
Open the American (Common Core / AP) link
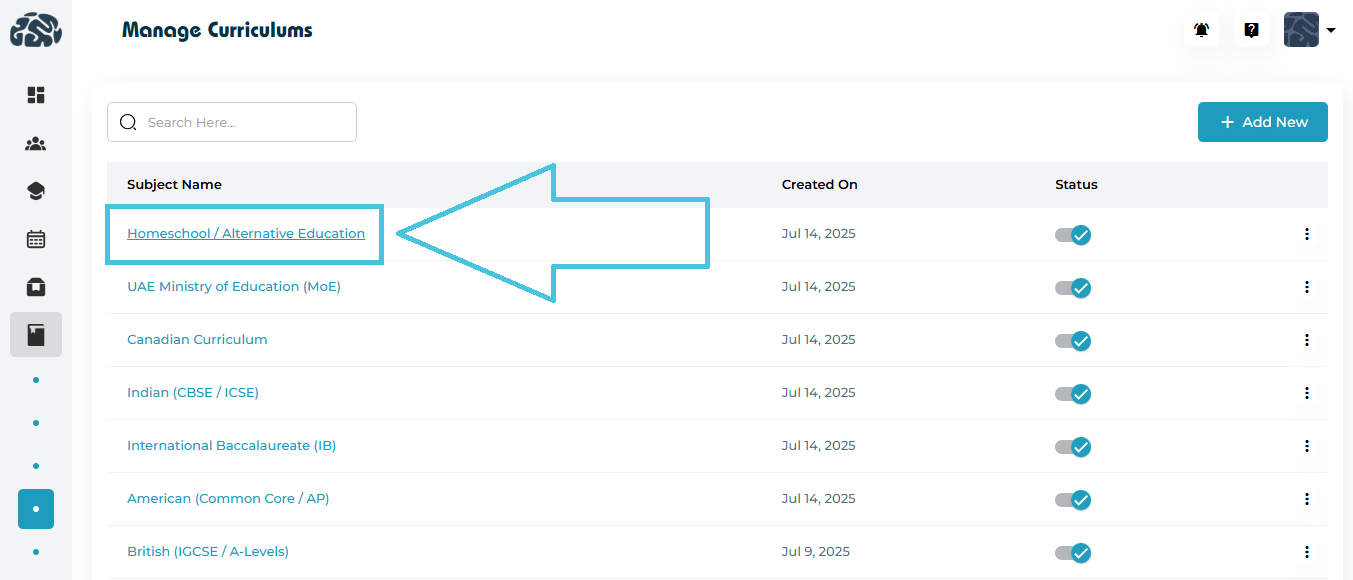228,498
